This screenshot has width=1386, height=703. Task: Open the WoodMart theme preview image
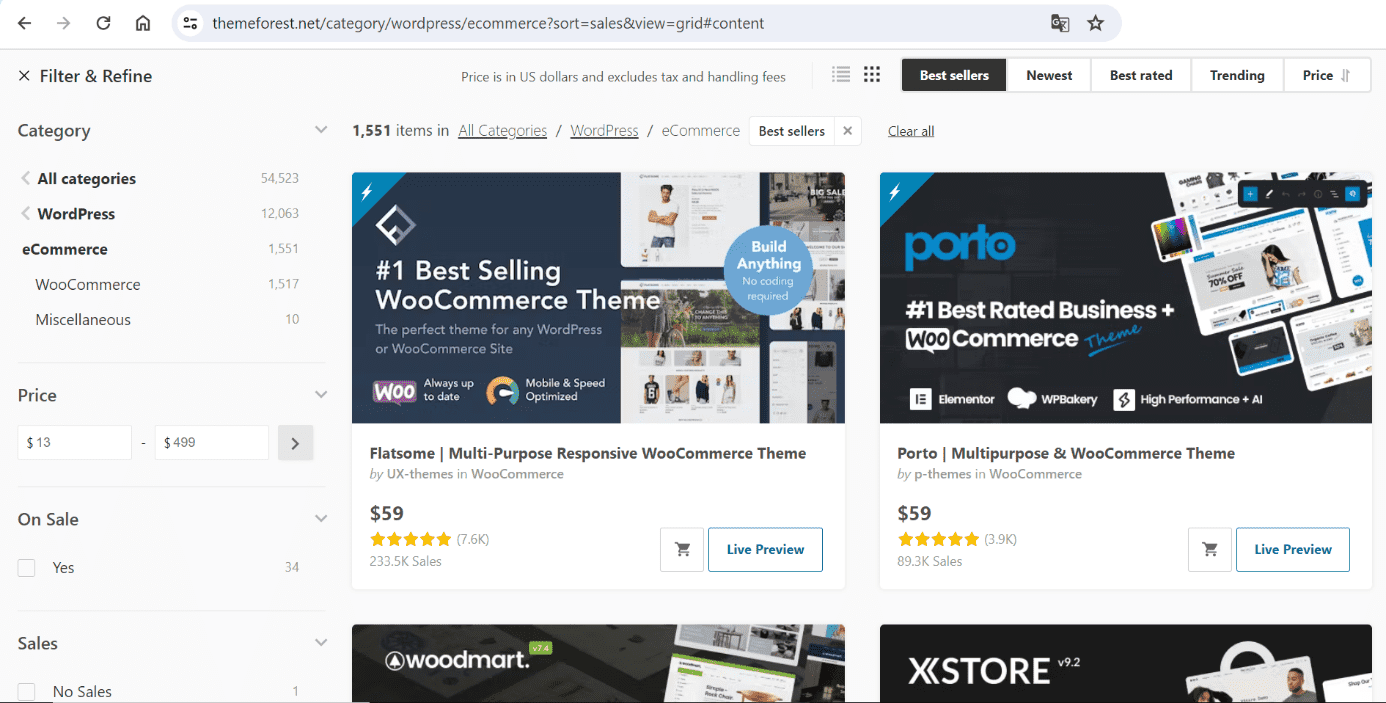point(598,664)
